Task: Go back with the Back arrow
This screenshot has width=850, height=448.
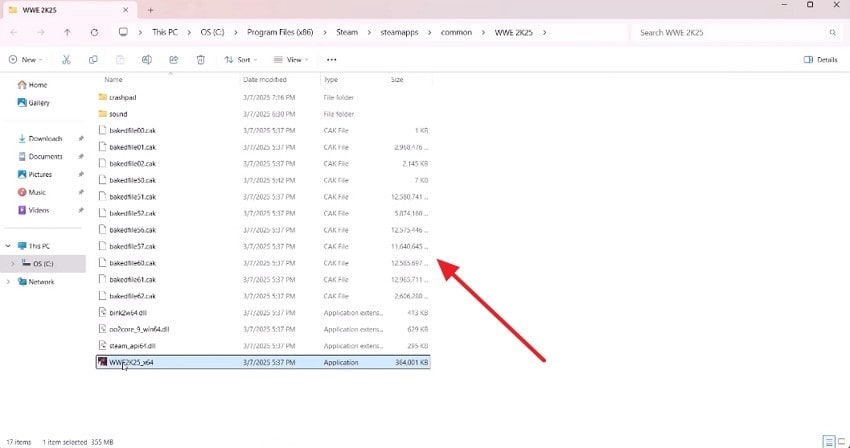Action: [x=14, y=33]
